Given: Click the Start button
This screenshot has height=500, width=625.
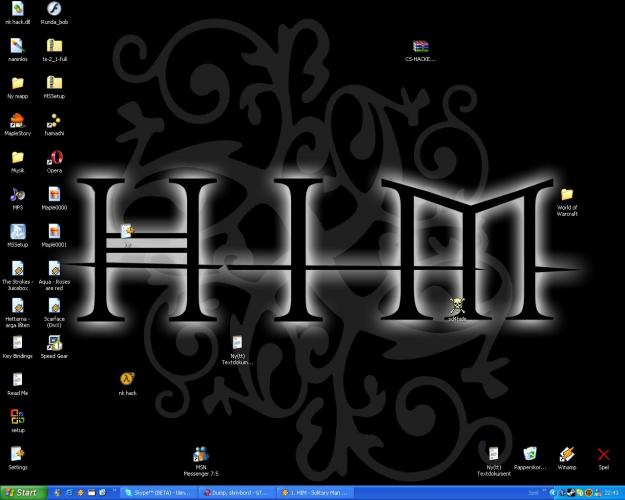Looking at the screenshot, I should tap(22, 492).
